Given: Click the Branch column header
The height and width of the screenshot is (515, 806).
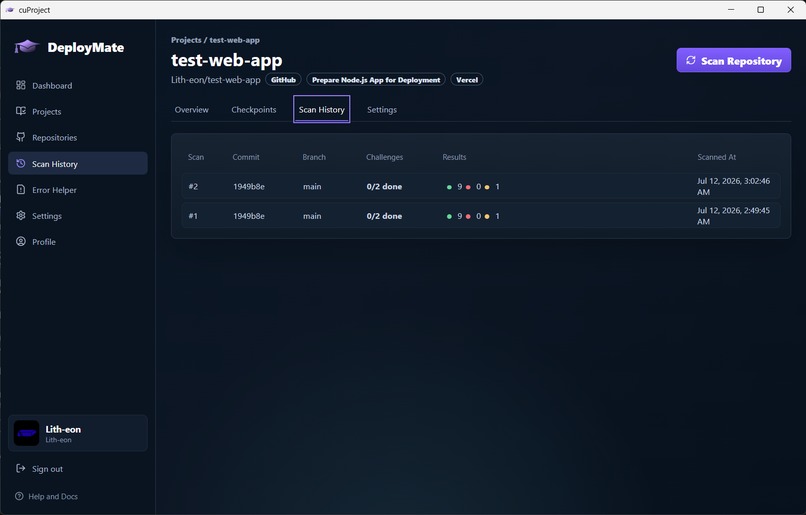Looking at the screenshot, I should coord(314,157).
